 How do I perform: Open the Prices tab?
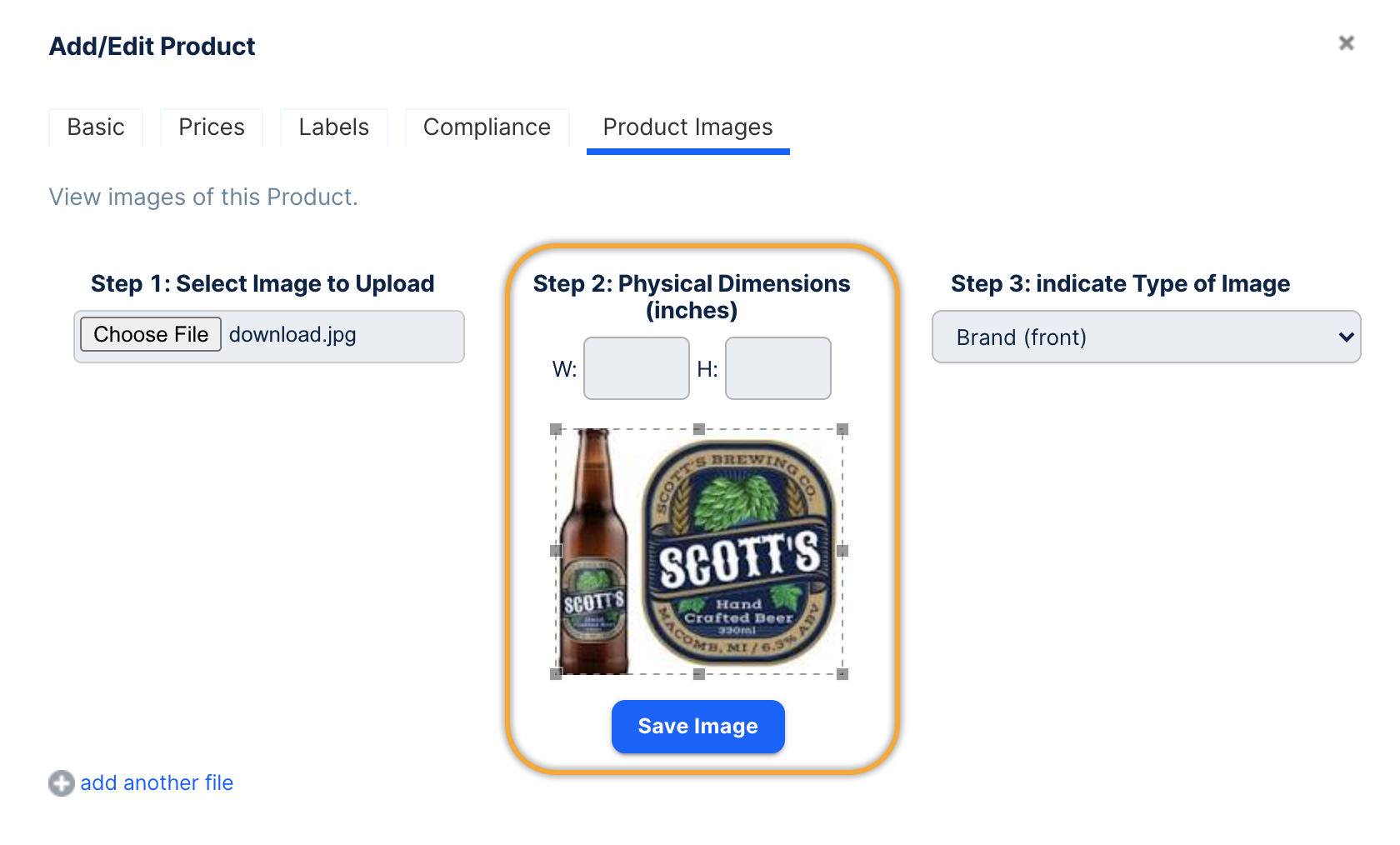click(212, 127)
